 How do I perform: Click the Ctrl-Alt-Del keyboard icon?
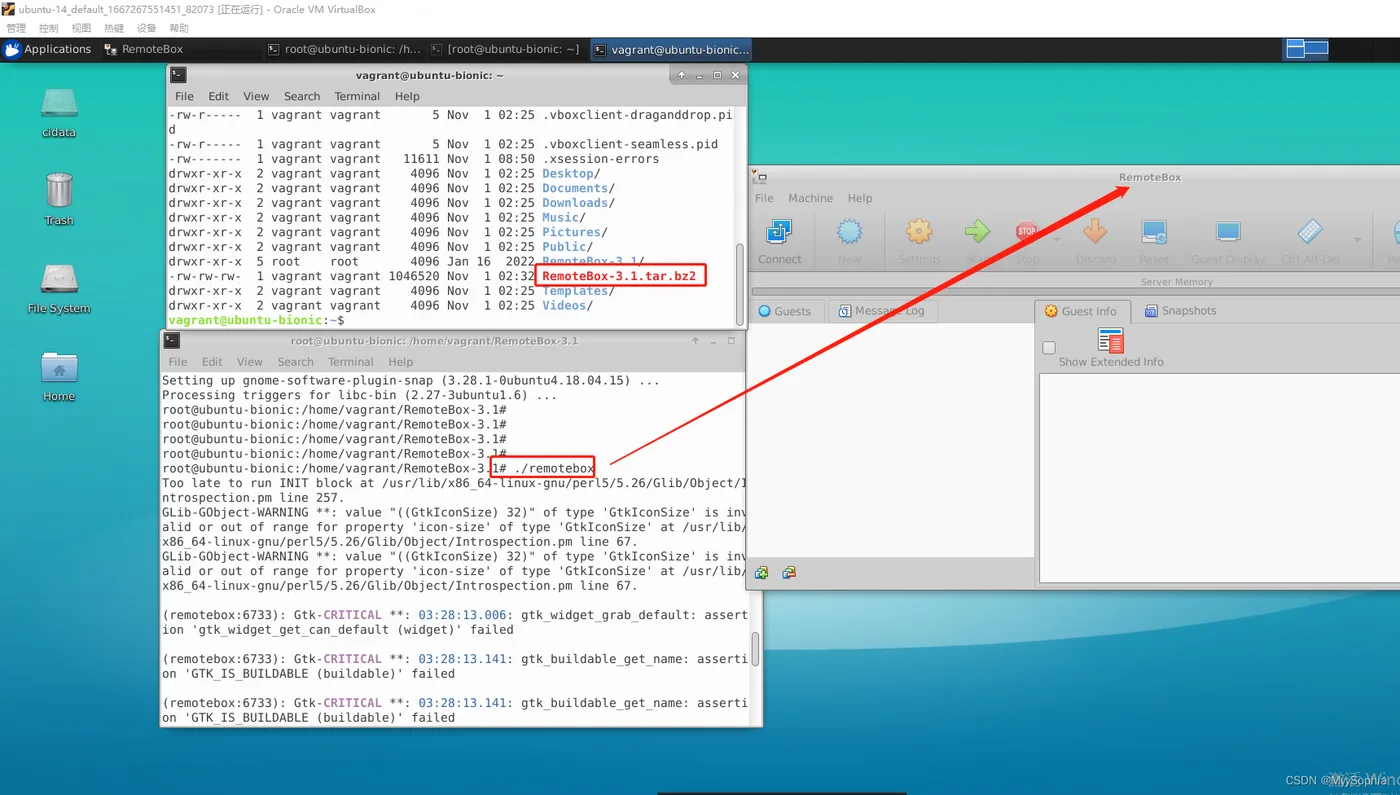point(1310,232)
